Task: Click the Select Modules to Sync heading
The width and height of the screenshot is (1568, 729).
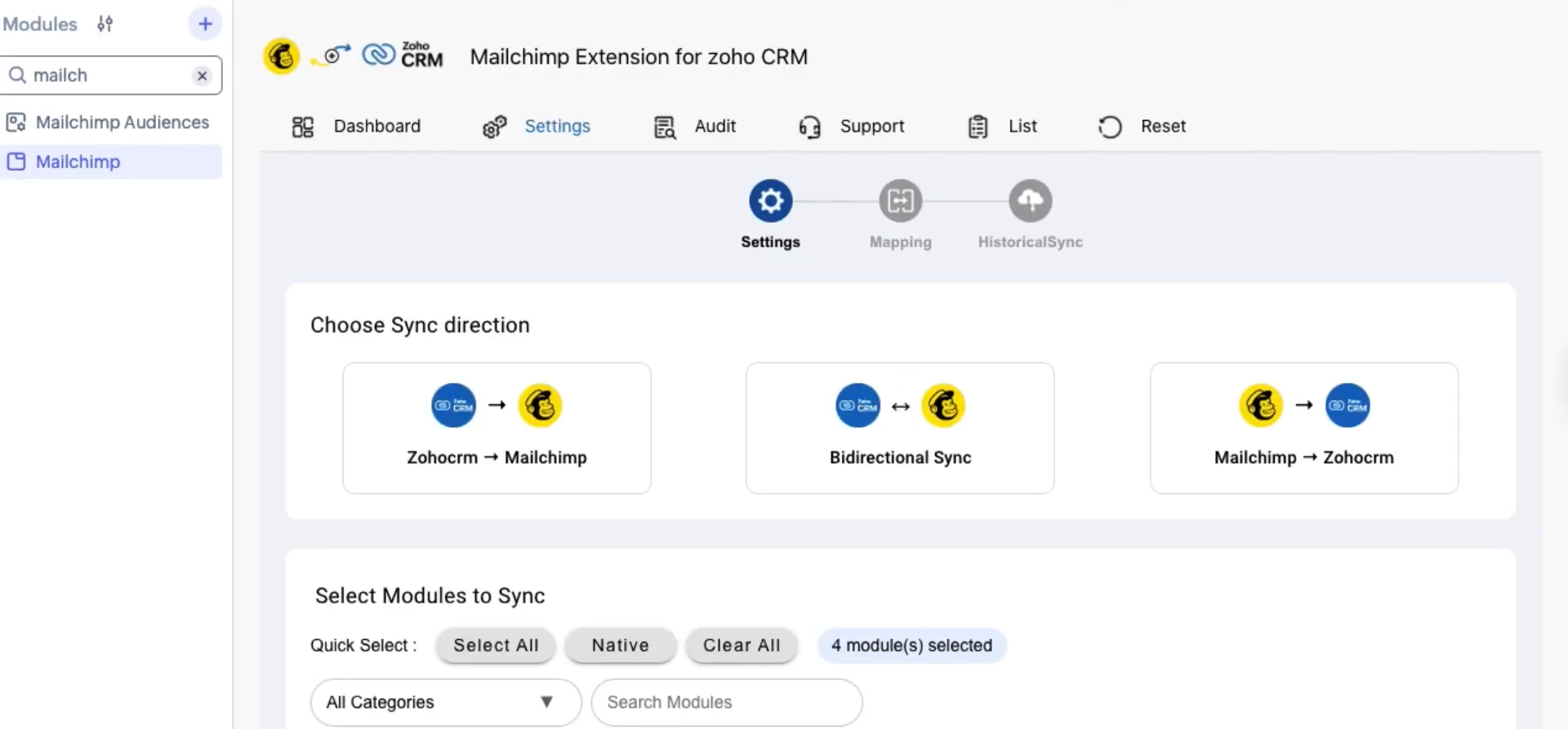Action: [430, 596]
